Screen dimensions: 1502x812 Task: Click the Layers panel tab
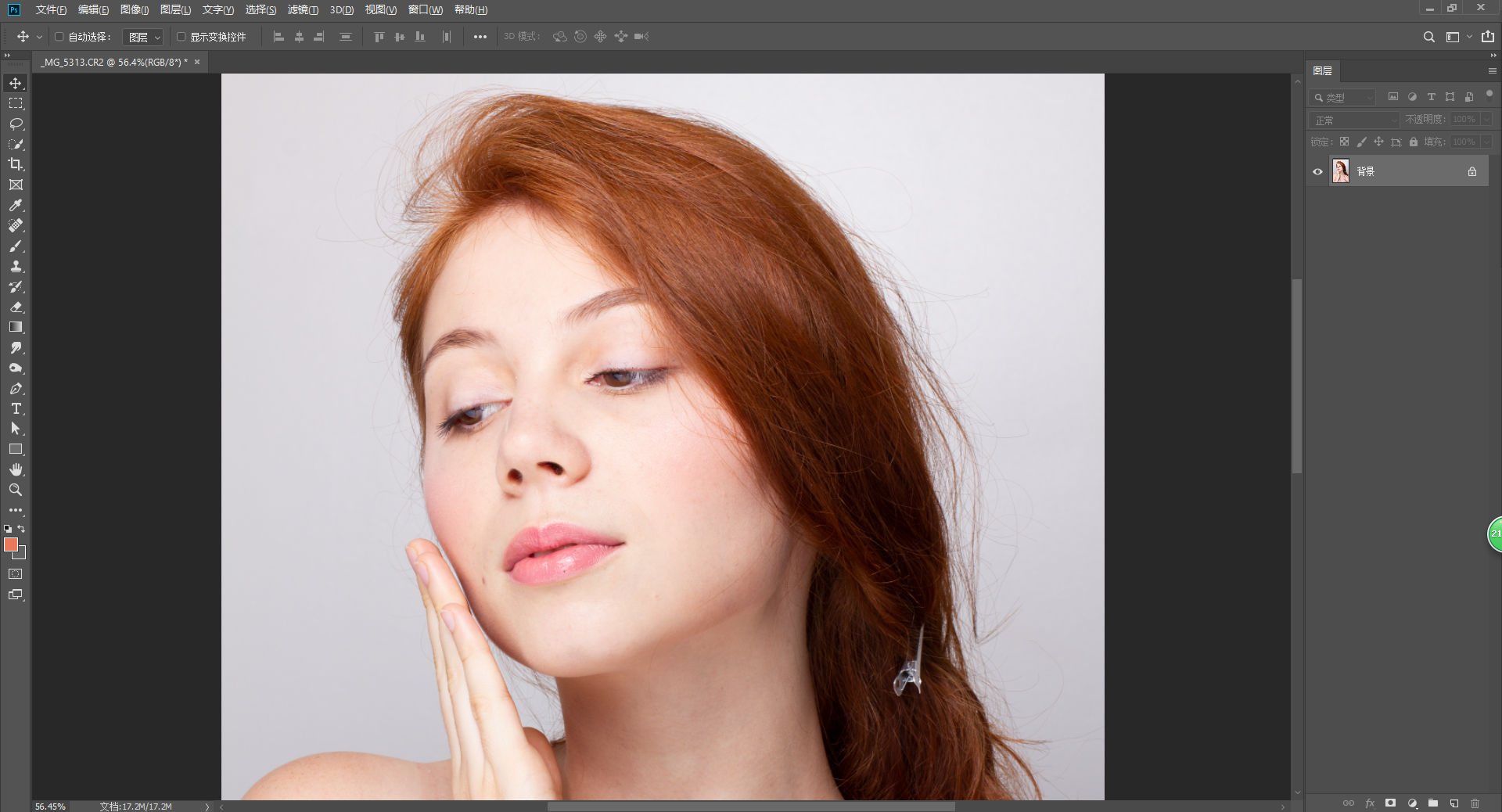point(1323,70)
